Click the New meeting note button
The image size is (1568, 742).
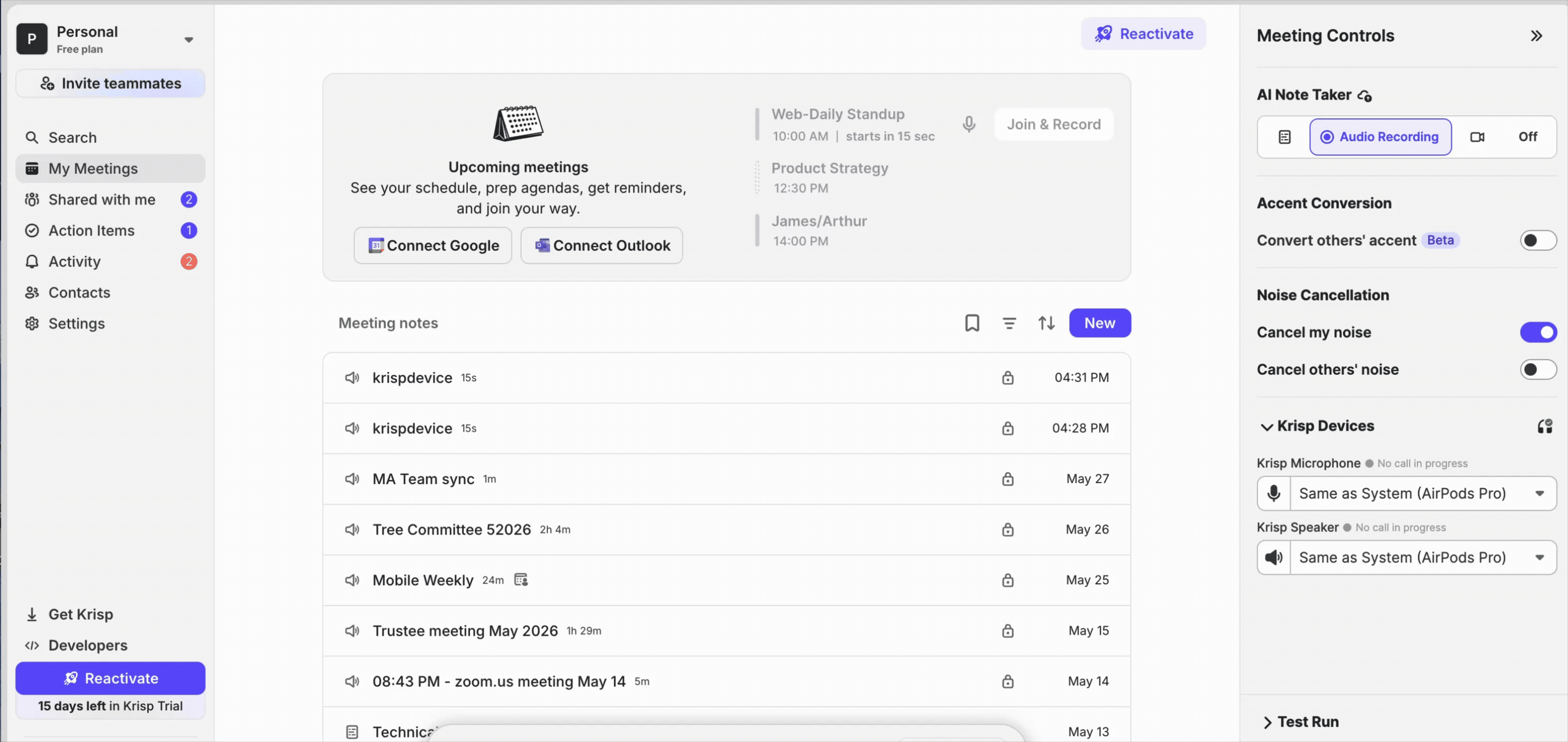tap(1100, 323)
